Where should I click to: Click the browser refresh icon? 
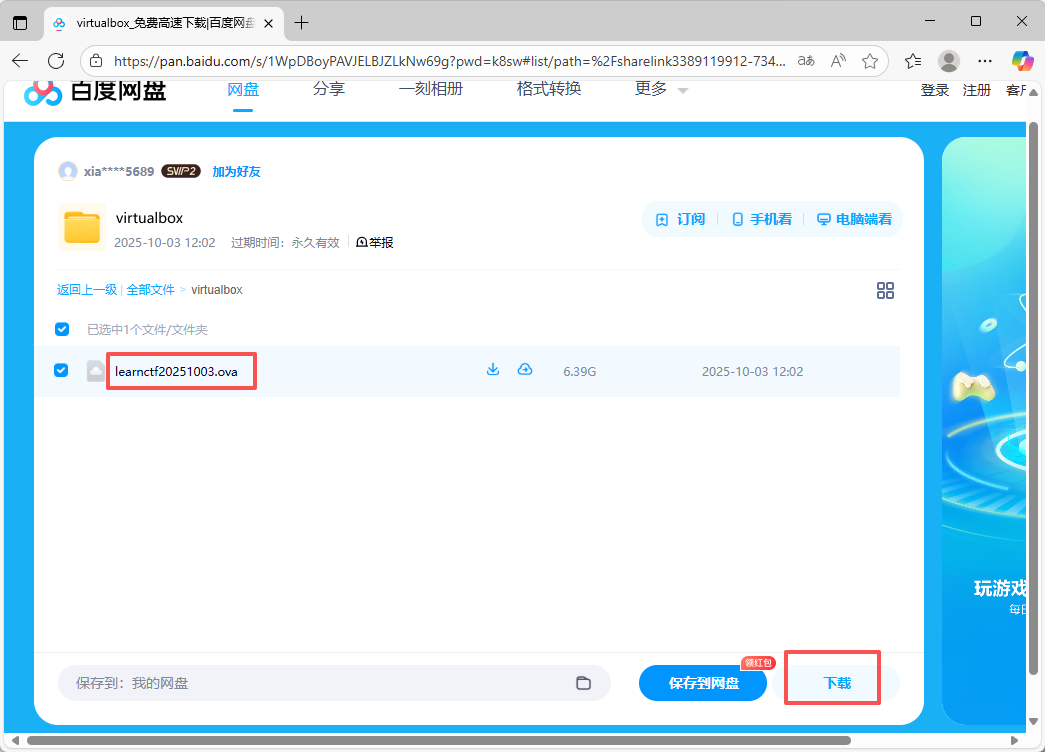coord(56,61)
